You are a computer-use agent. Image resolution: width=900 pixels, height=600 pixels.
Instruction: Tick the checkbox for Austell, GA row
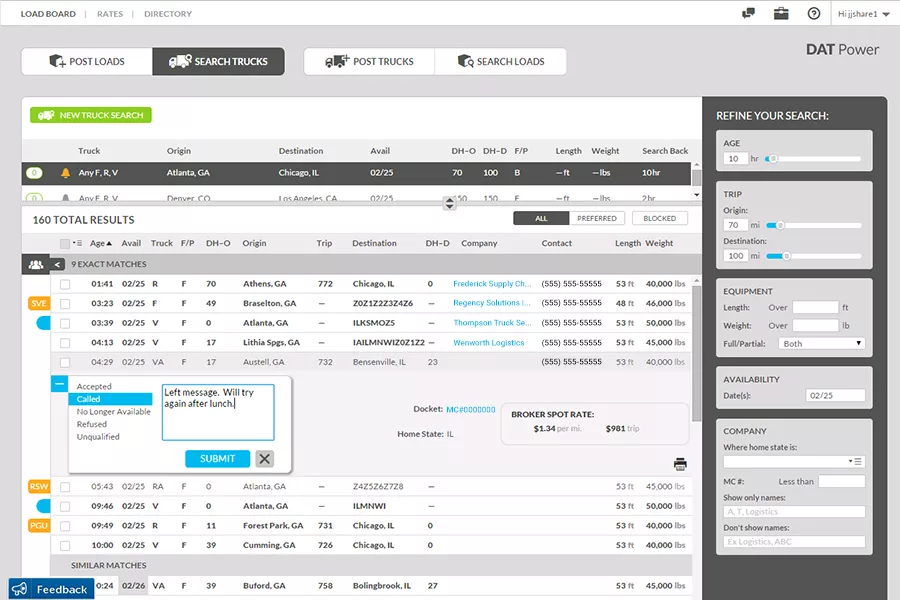click(65, 362)
